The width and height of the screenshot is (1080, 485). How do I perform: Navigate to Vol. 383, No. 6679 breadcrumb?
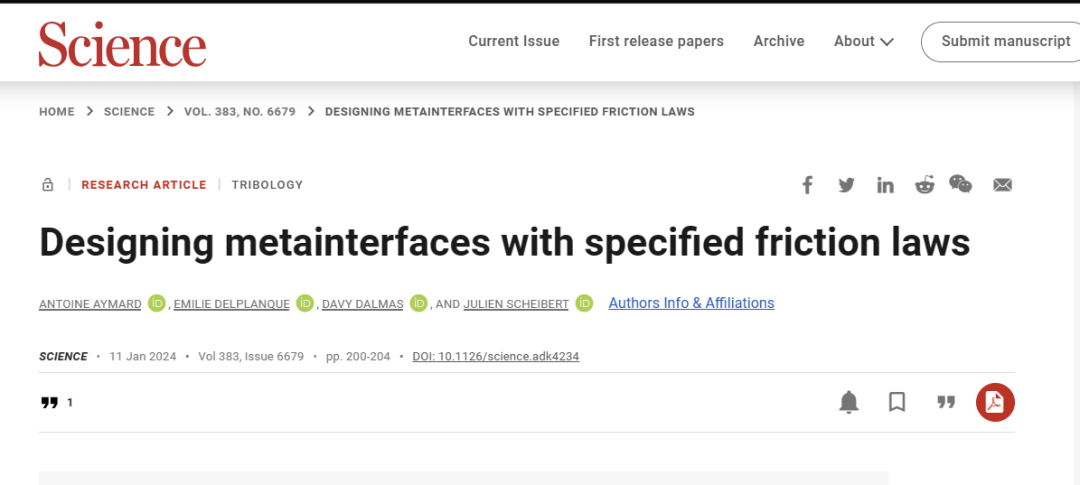[x=240, y=112]
